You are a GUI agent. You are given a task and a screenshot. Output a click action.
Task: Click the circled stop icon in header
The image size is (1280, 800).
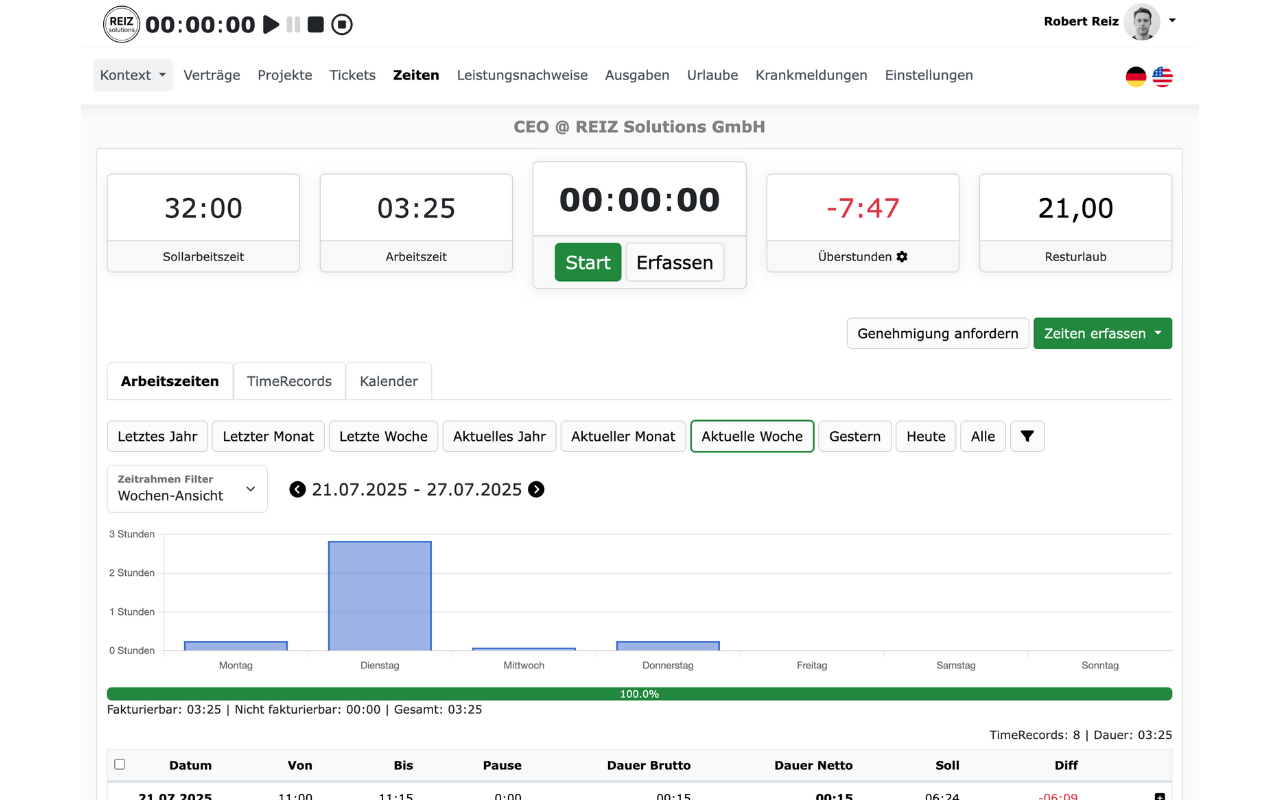(342, 25)
